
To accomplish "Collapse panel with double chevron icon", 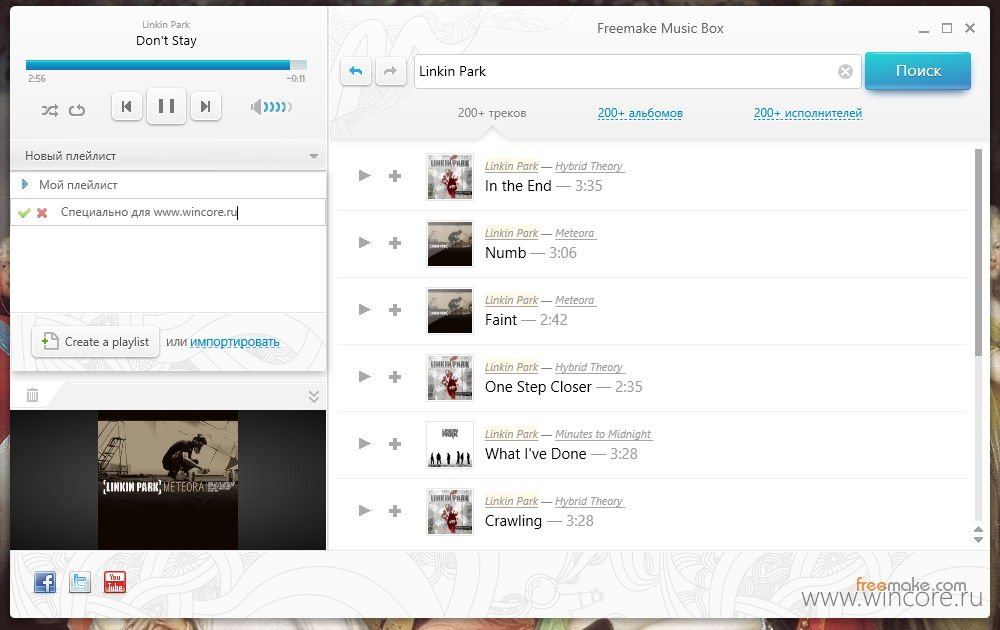I will [313, 396].
